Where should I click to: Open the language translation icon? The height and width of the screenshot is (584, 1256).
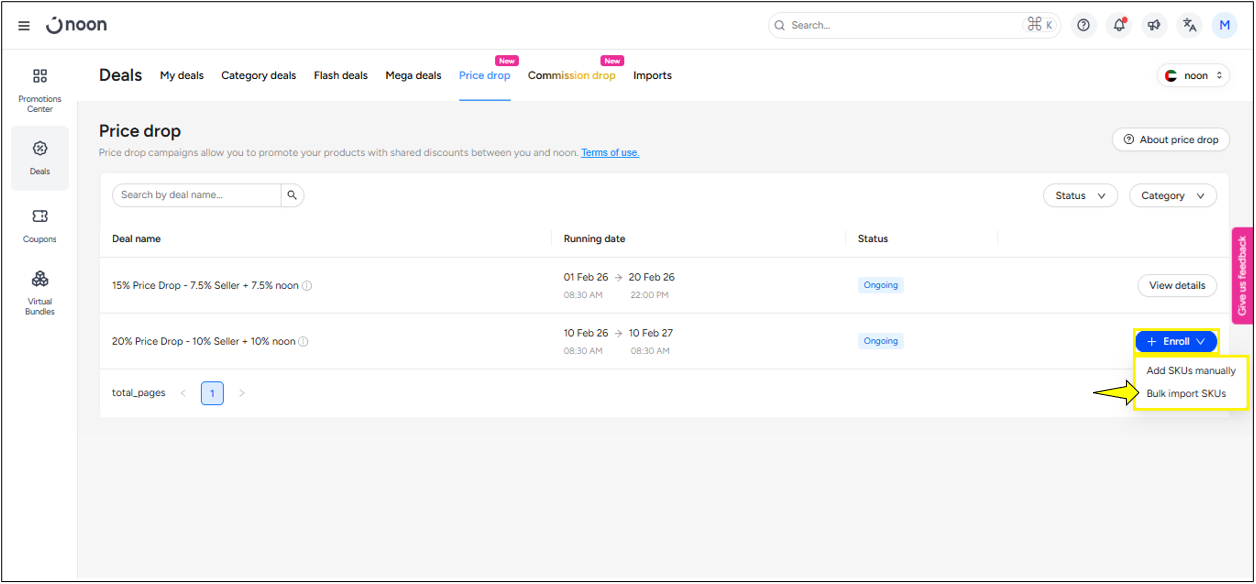click(1189, 26)
